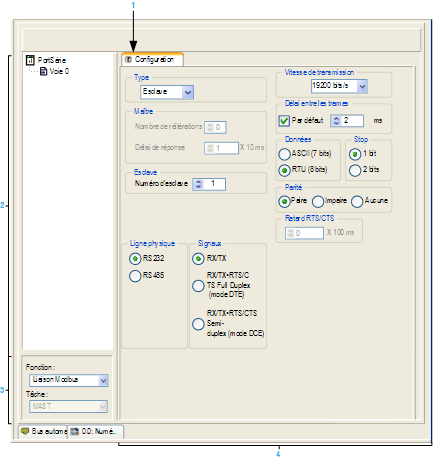Select the 2 bits stop option
Screen dimensions: 433x460
[355, 170]
